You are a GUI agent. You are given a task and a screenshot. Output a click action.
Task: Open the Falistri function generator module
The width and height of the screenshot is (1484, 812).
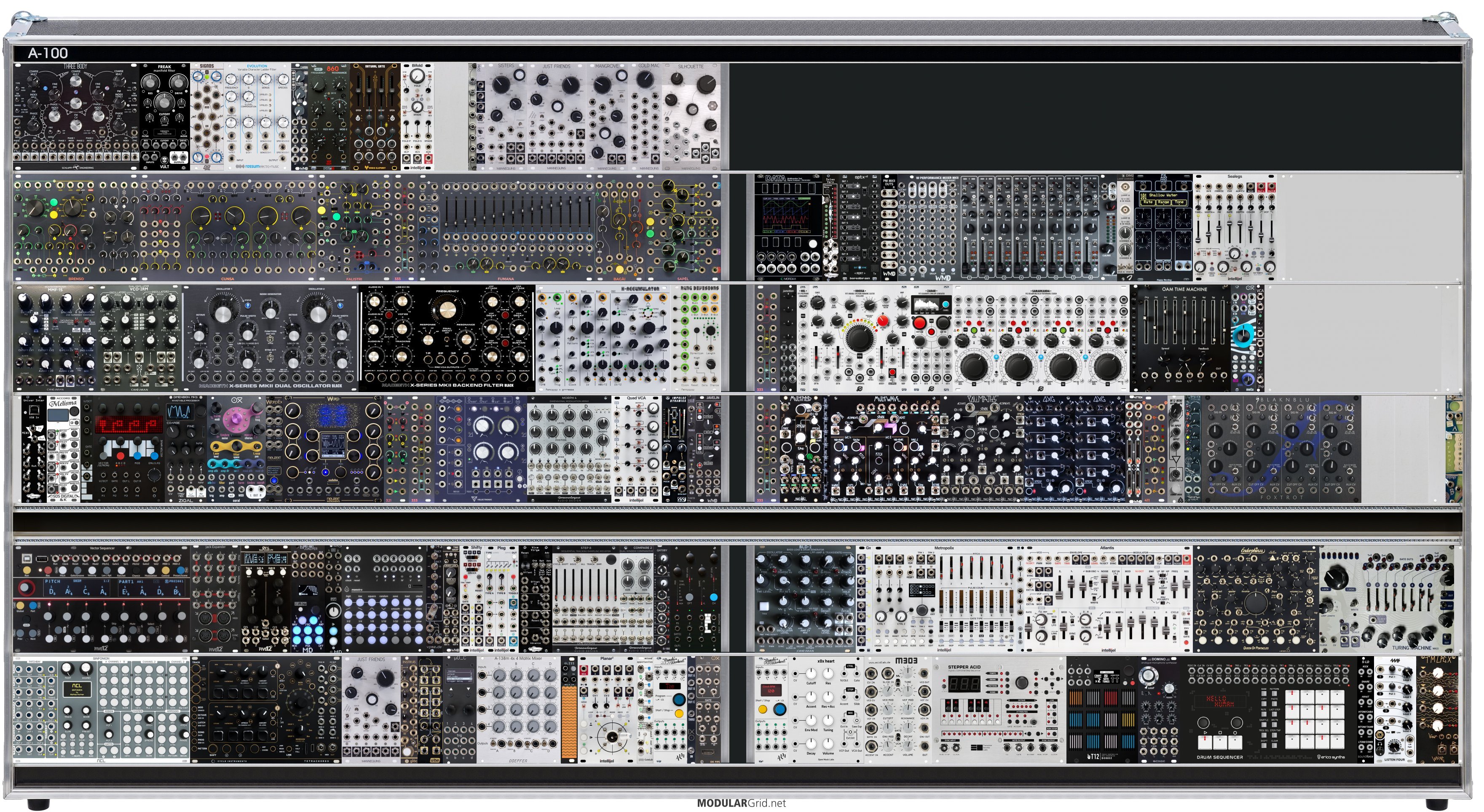[x=354, y=228]
